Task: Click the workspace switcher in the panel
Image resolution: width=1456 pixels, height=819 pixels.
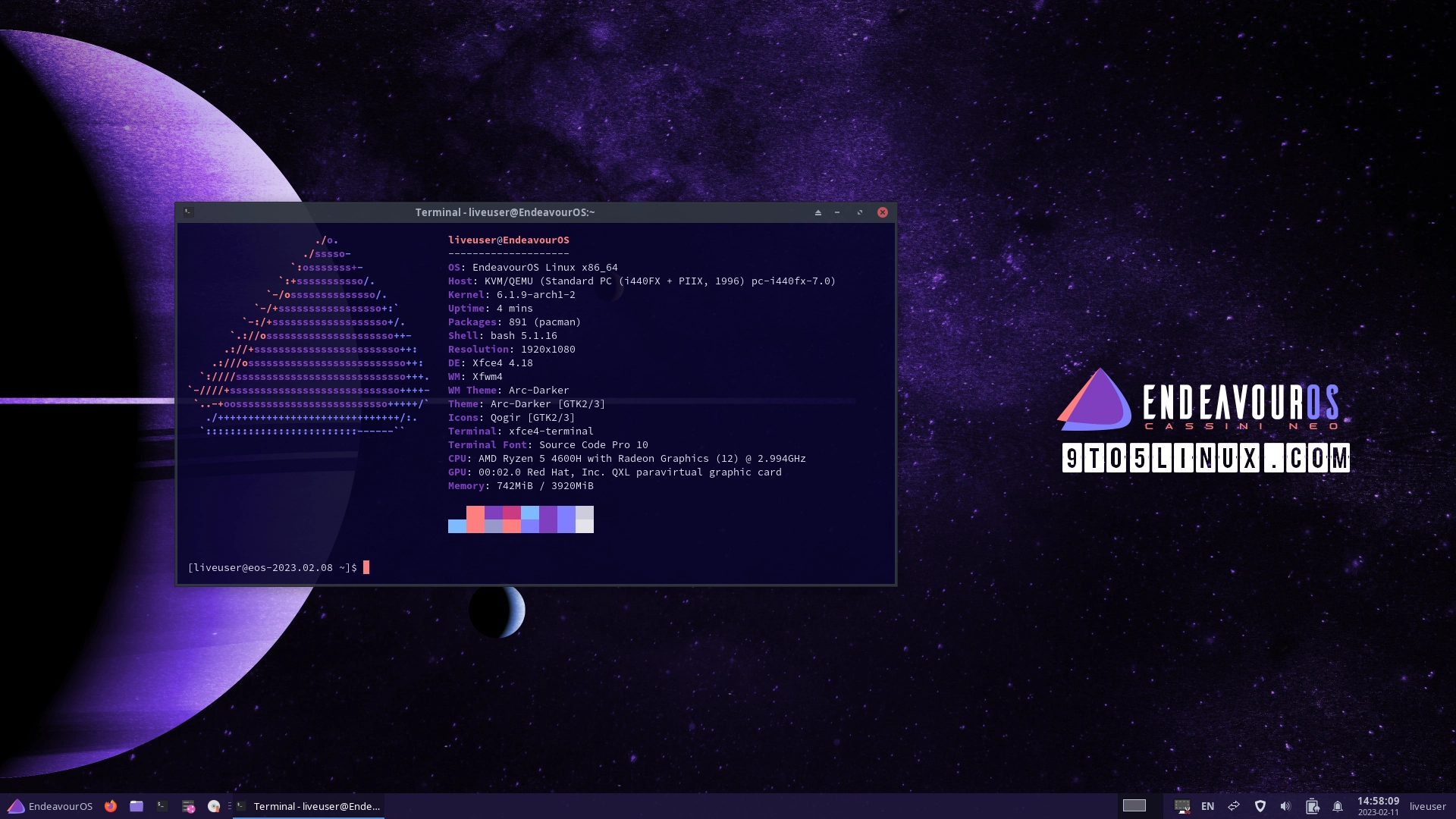Action: 1134,806
